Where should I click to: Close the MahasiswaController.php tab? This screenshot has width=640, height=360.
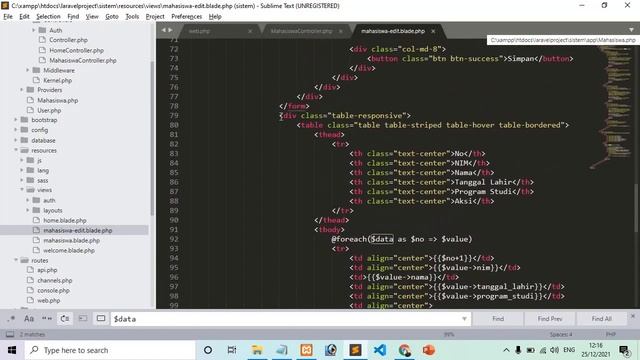(340, 31)
